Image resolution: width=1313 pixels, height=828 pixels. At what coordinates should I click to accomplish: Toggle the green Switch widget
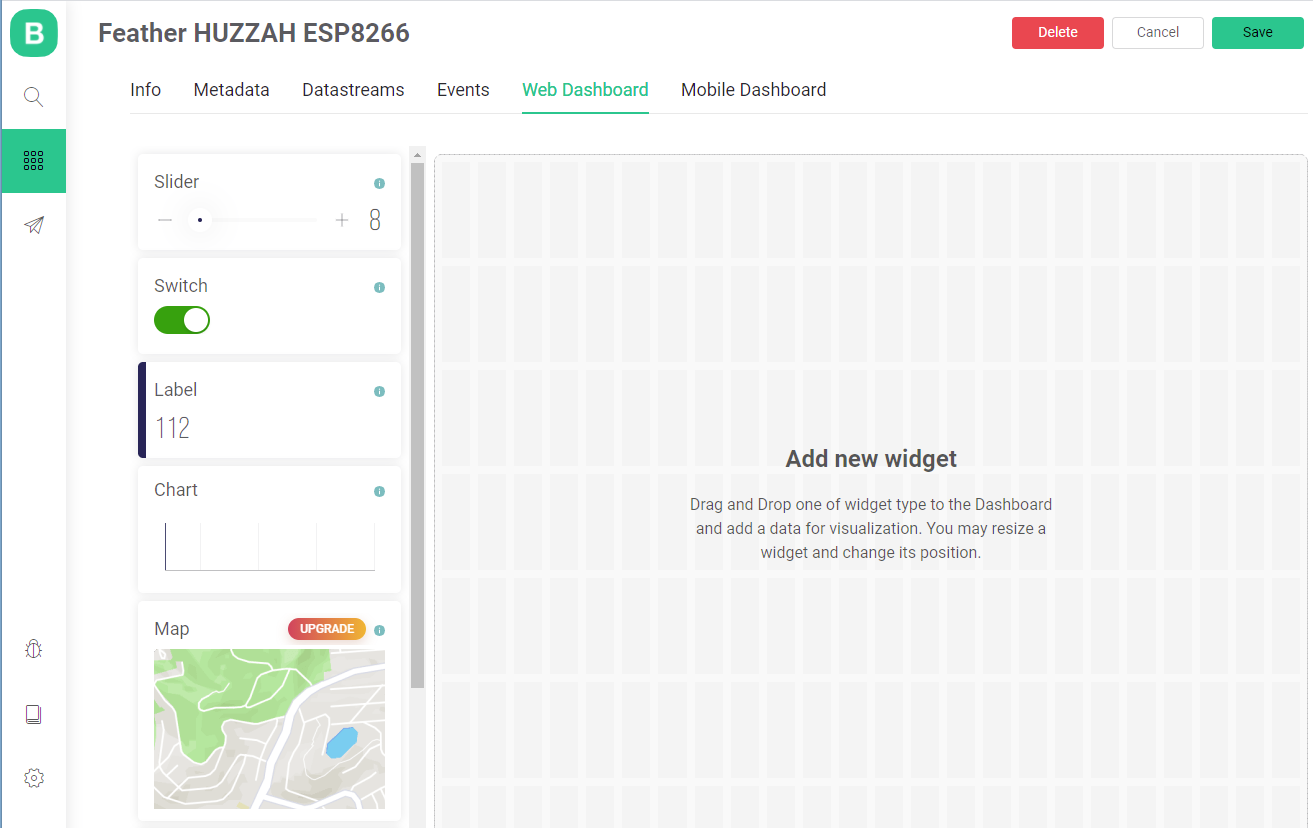click(x=182, y=320)
